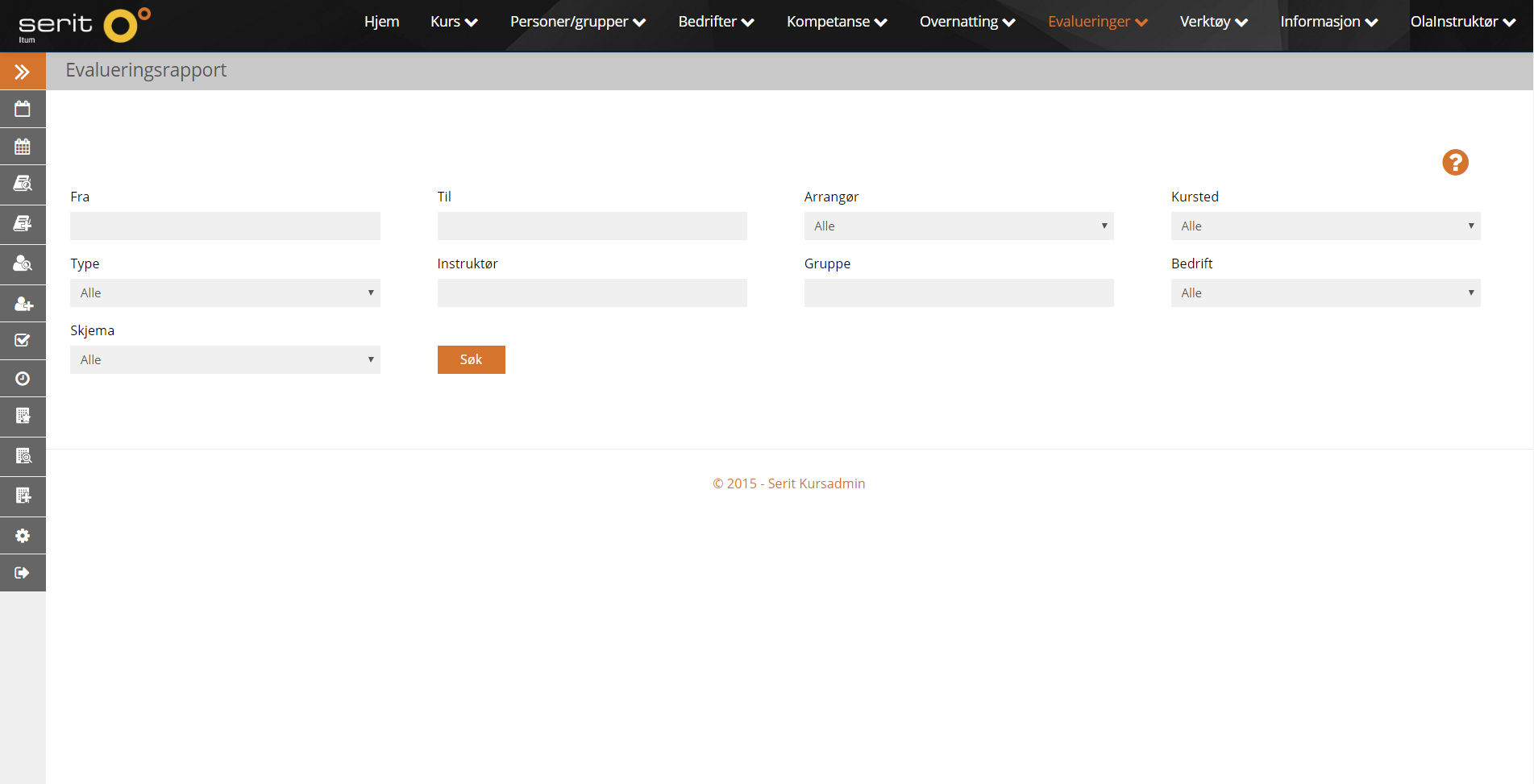The image size is (1534, 784).
Task: Focus the Gruppe input field
Action: click(958, 292)
